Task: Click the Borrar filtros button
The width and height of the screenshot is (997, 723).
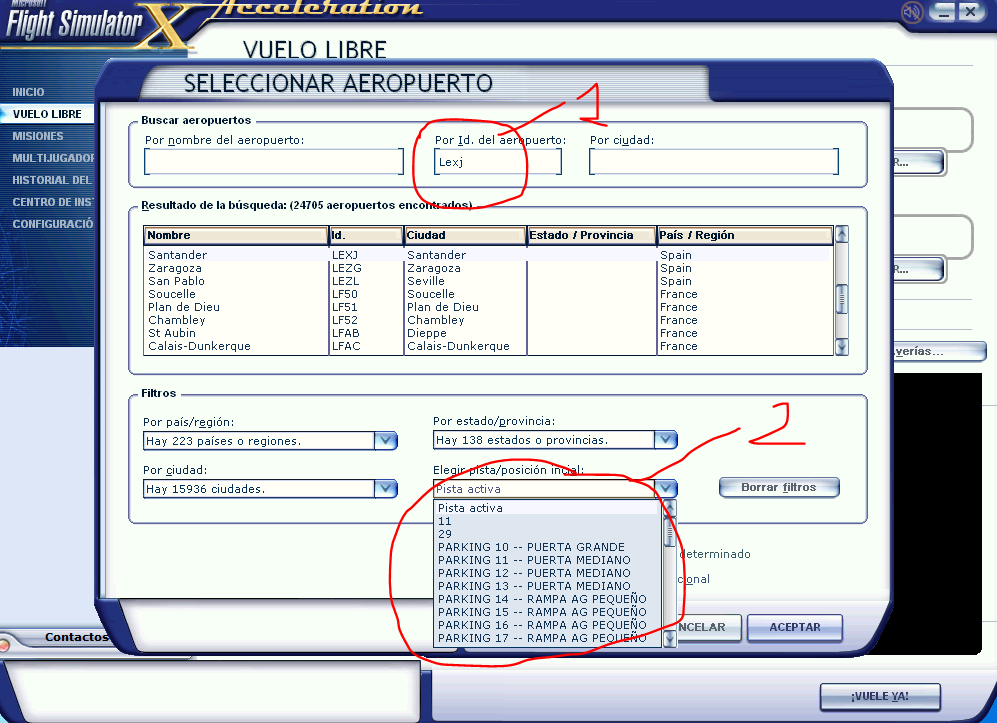Action: click(778, 488)
